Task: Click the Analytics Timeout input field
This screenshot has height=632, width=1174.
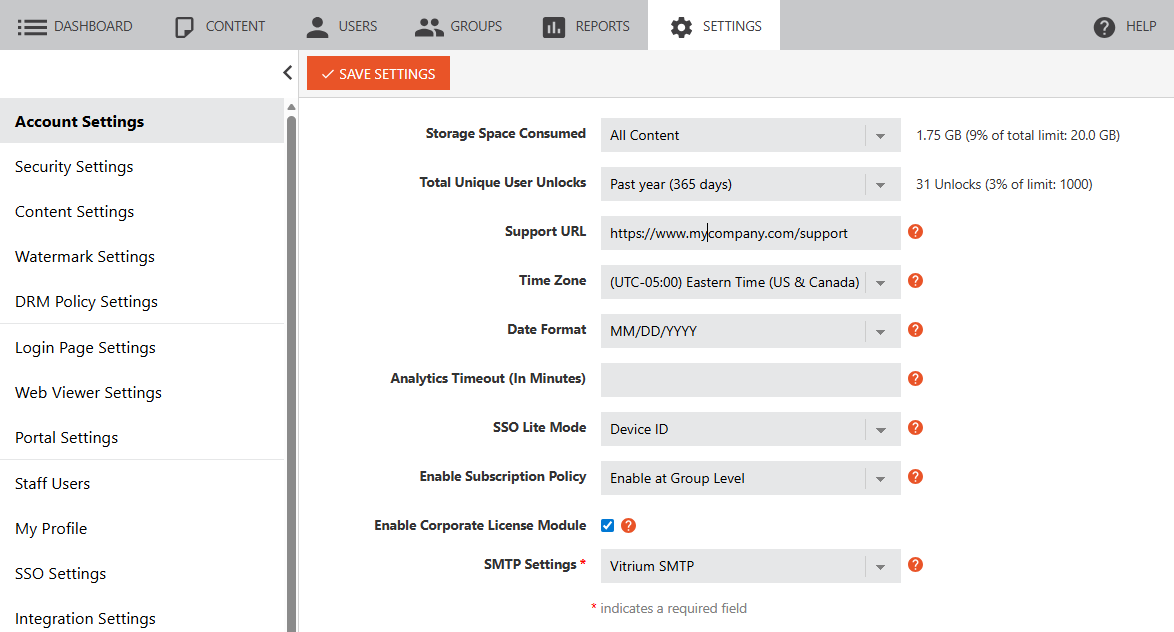Action: tap(750, 379)
